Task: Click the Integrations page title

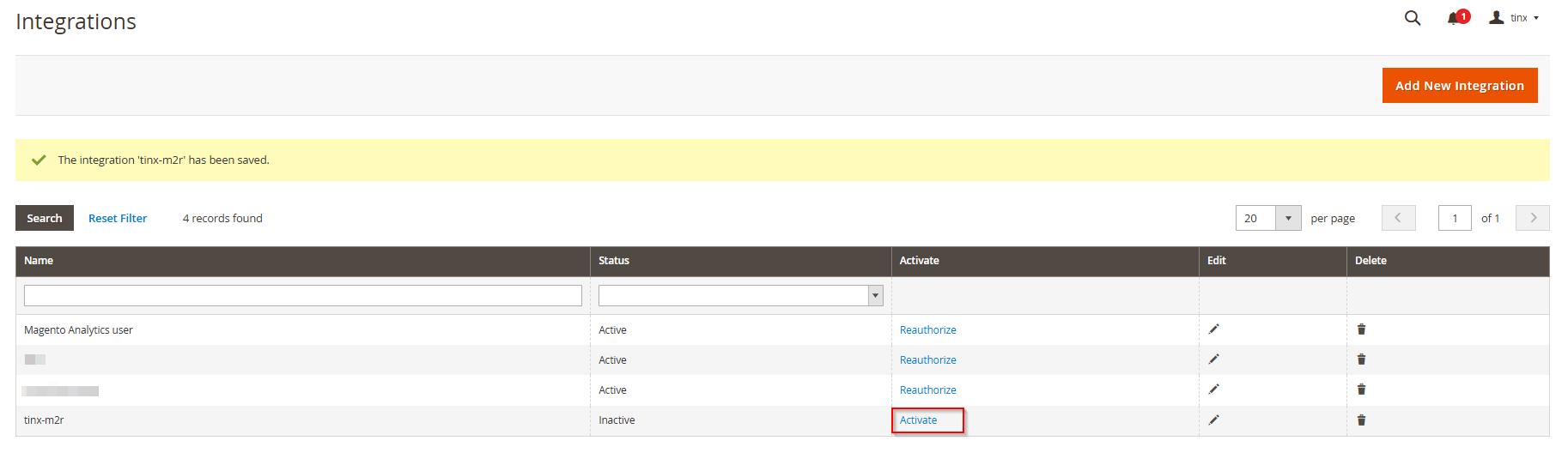Action: 76,21
